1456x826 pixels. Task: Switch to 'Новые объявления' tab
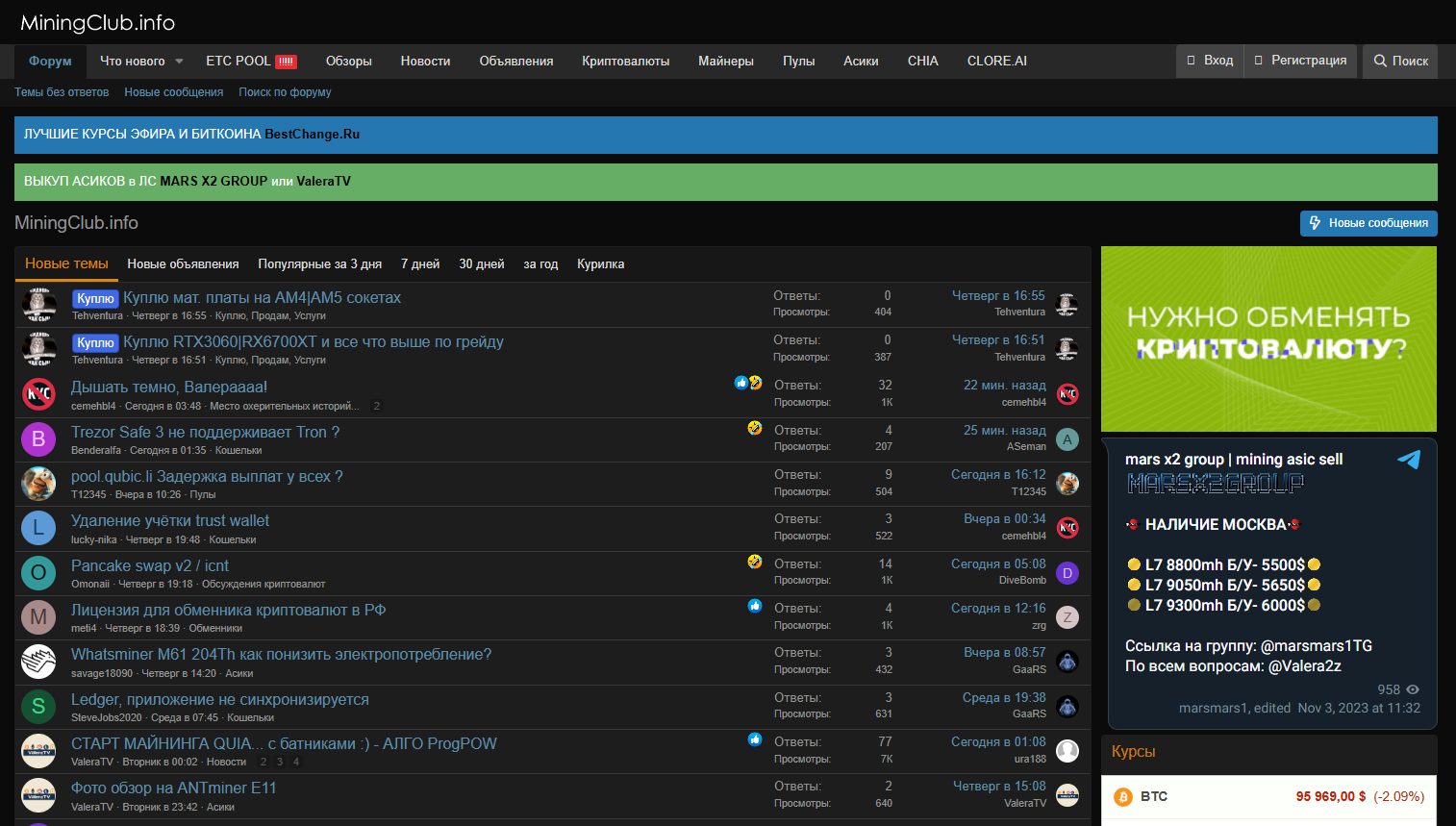point(183,263)
